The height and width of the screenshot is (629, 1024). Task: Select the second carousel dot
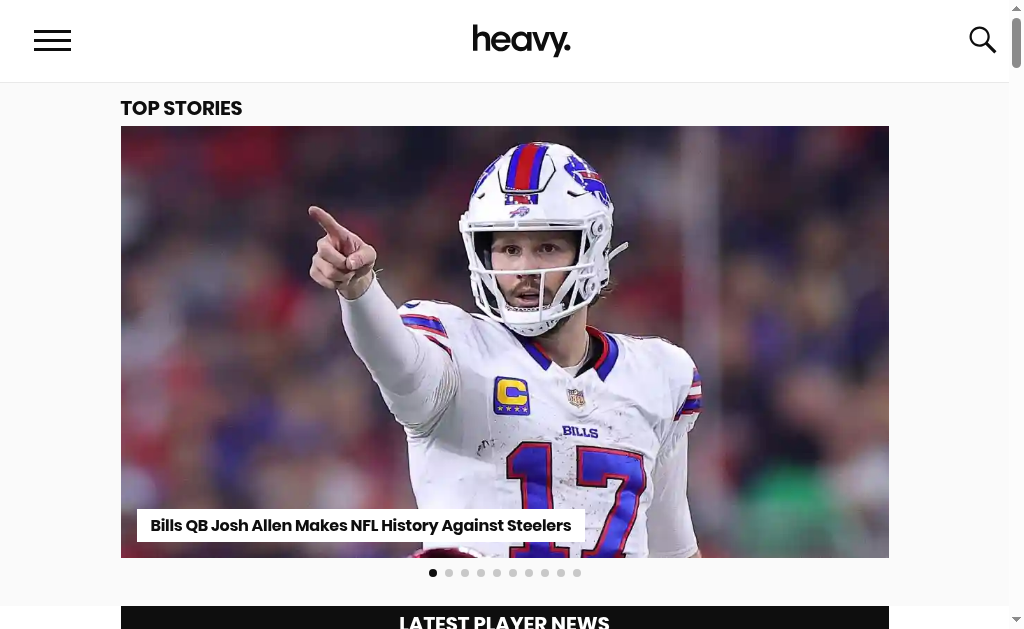click(x=449, y=573)
